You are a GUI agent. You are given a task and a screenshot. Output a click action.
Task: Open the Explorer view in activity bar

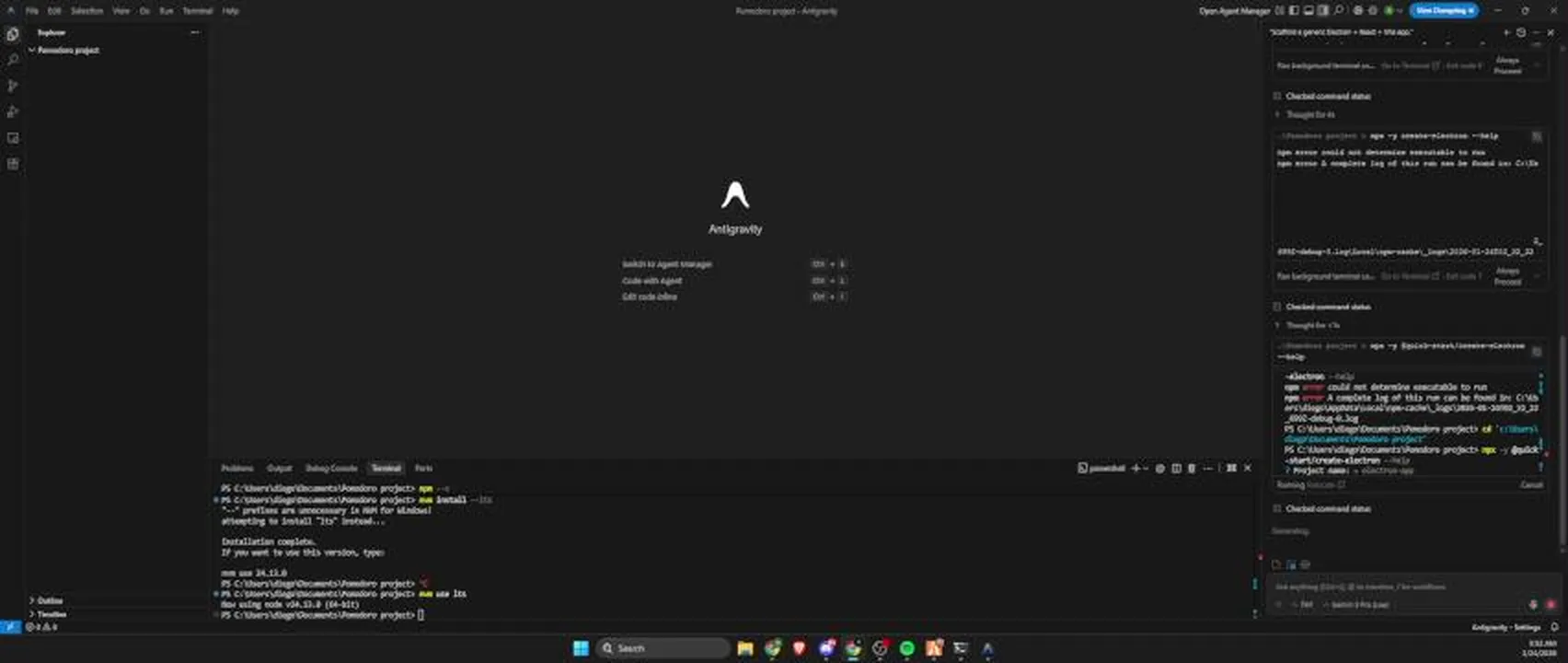click(13, 35)
